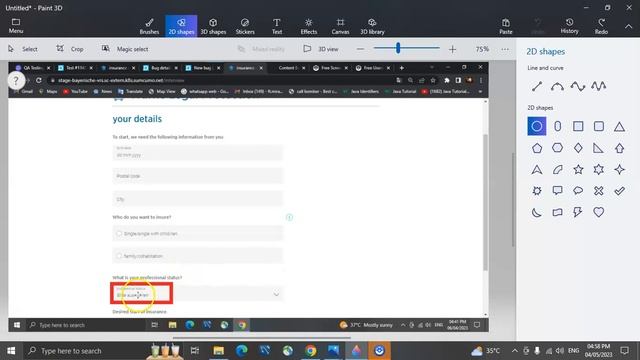Select the oval speech bubble shape
This screenshot has height=360, width=640.
[578, 191]
